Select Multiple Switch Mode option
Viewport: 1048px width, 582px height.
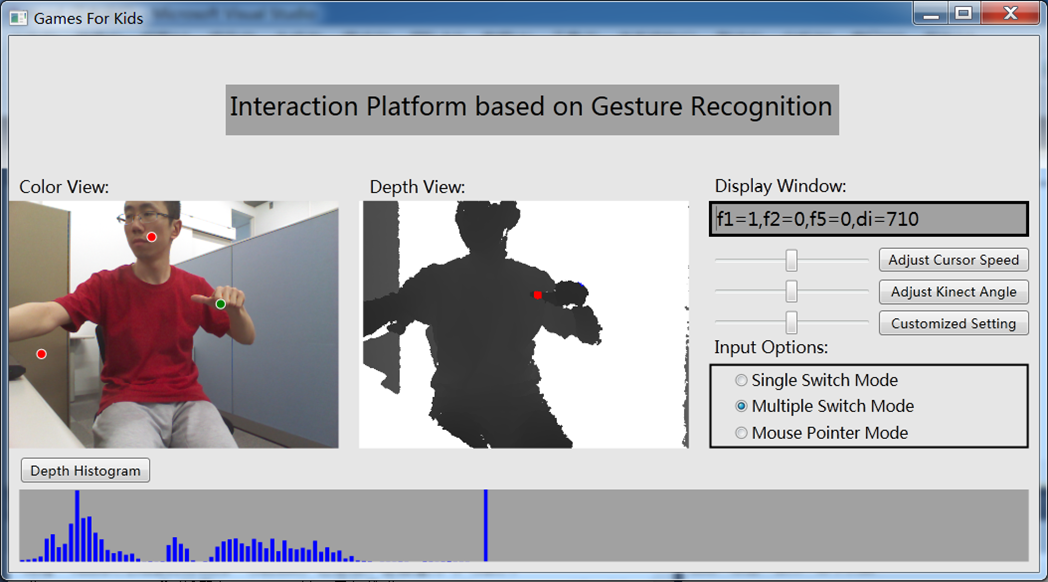click(741, 406)
